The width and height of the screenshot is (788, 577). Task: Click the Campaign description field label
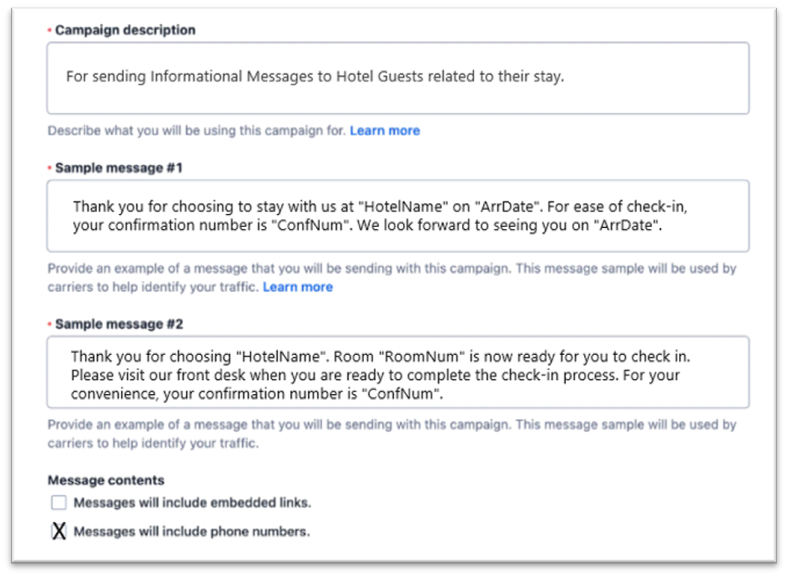pyautogui.click(x=125, y=30)
